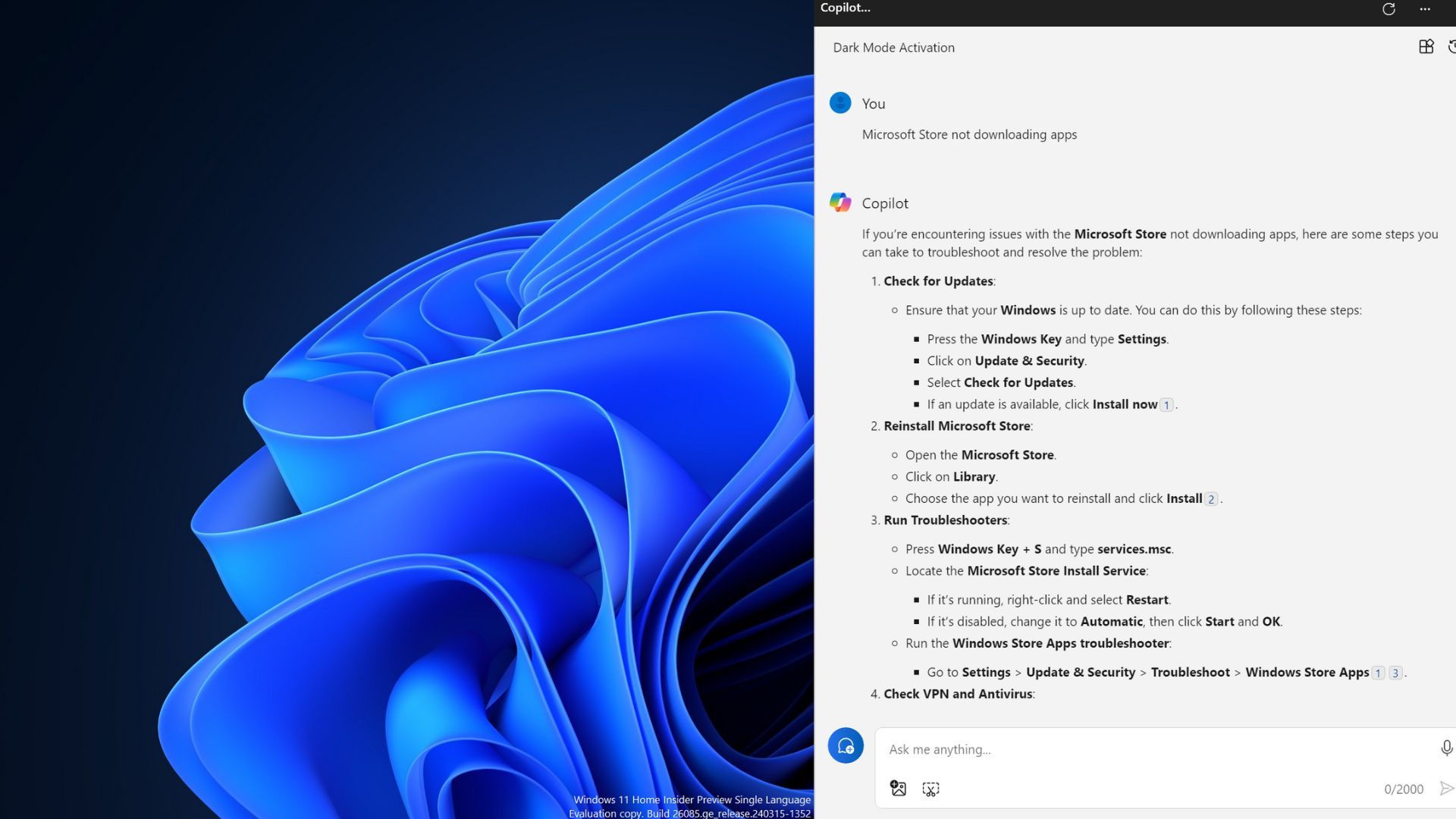
Task: Open the three-dot more options menu
Action: (x=1425, y=9)
